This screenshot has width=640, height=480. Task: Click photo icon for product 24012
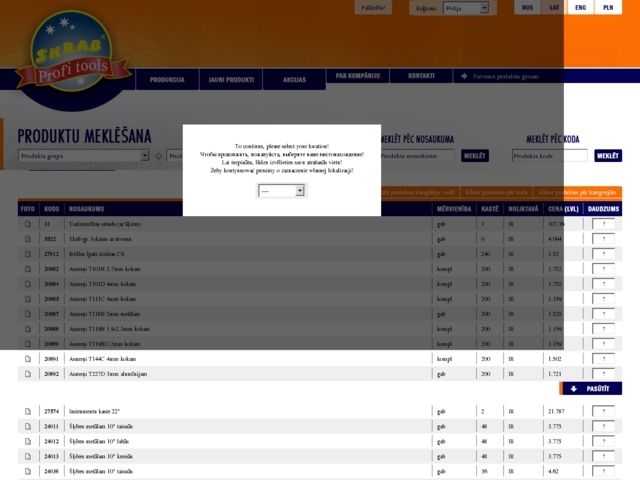pos(28,441)
